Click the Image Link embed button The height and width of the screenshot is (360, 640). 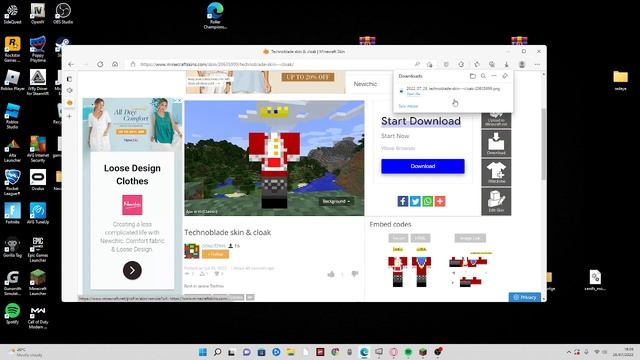click(470, 238)
